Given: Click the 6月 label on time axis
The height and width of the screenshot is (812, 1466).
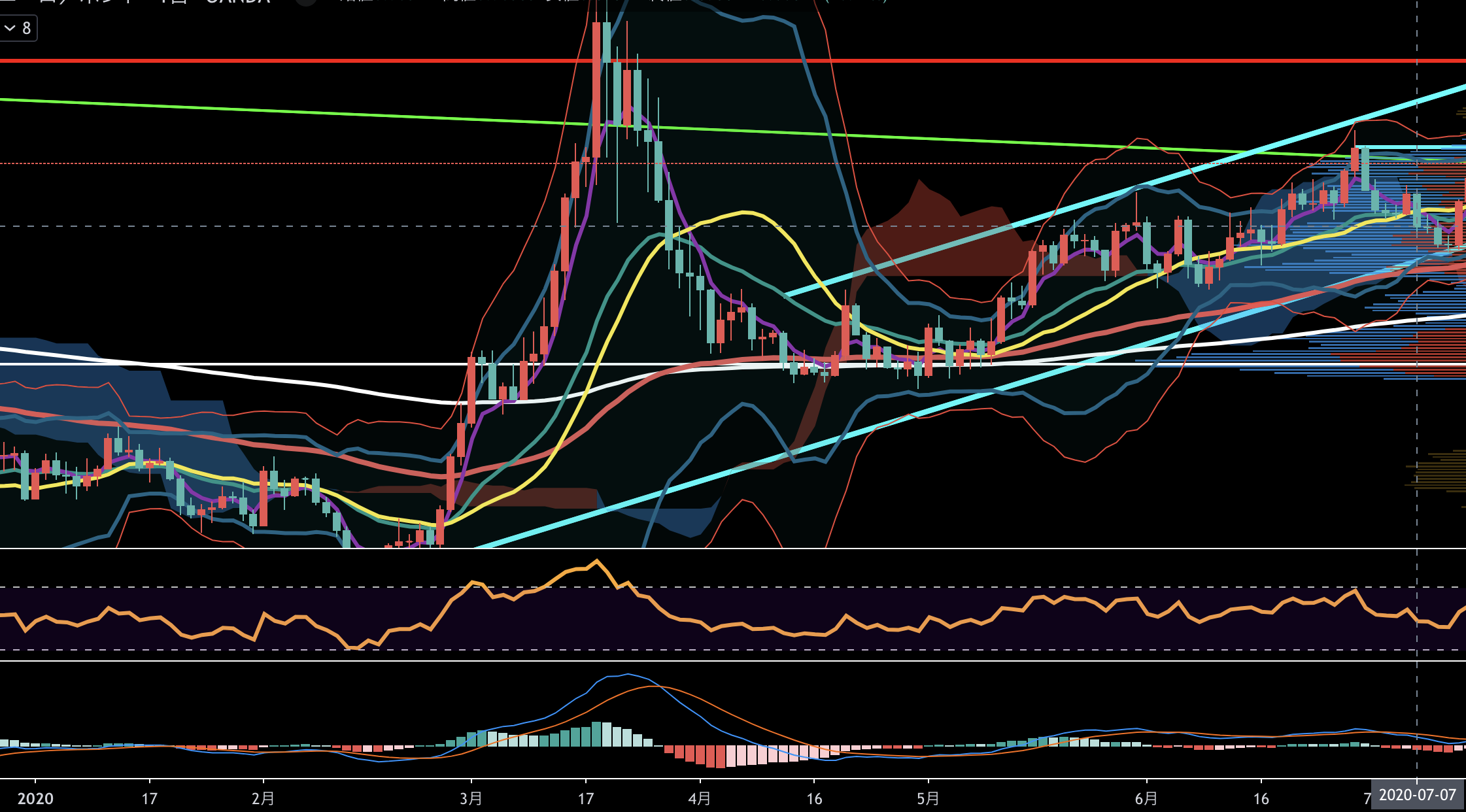Looking at the screenshot, I should pos(1146,798).
